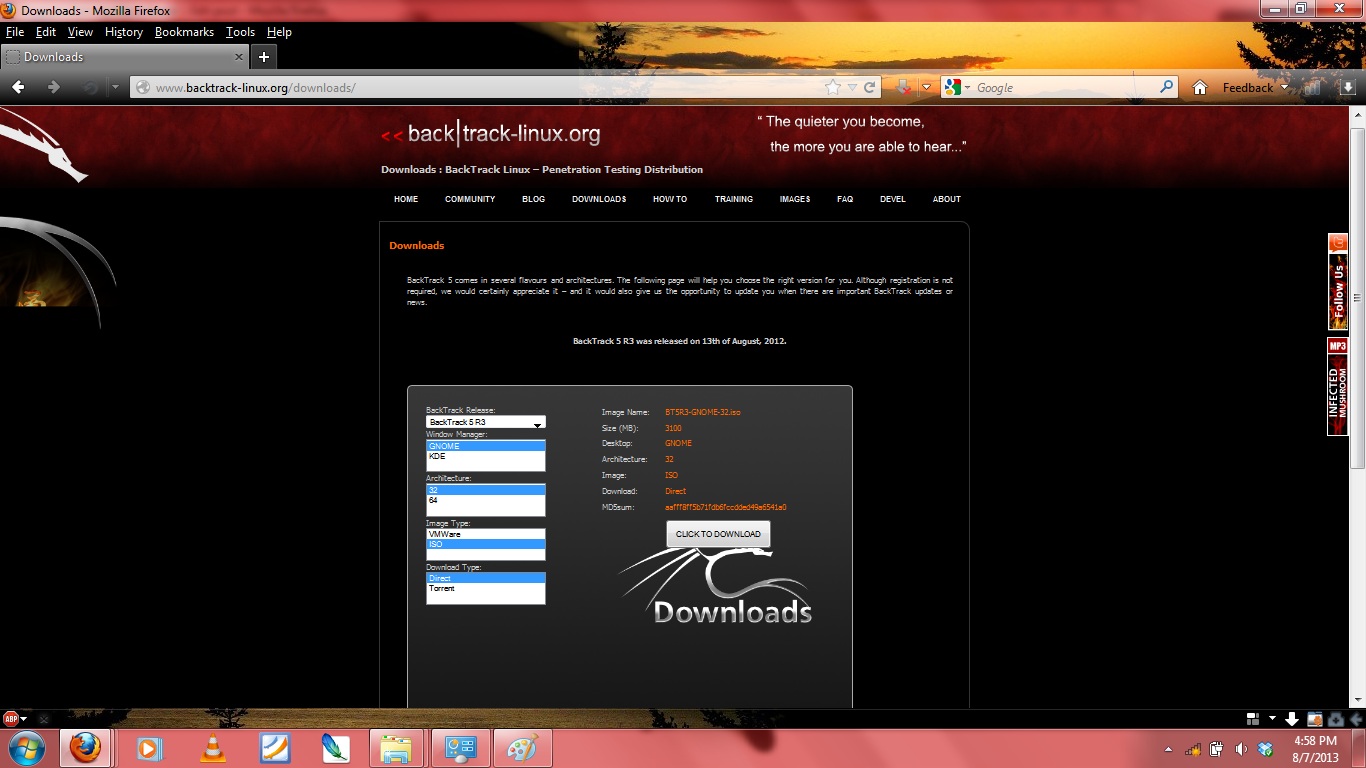Image resolution: width=1366 pixels, height=768 pixels.
Task: Select GNOME window manager option
Action: (x=486, y=446)
